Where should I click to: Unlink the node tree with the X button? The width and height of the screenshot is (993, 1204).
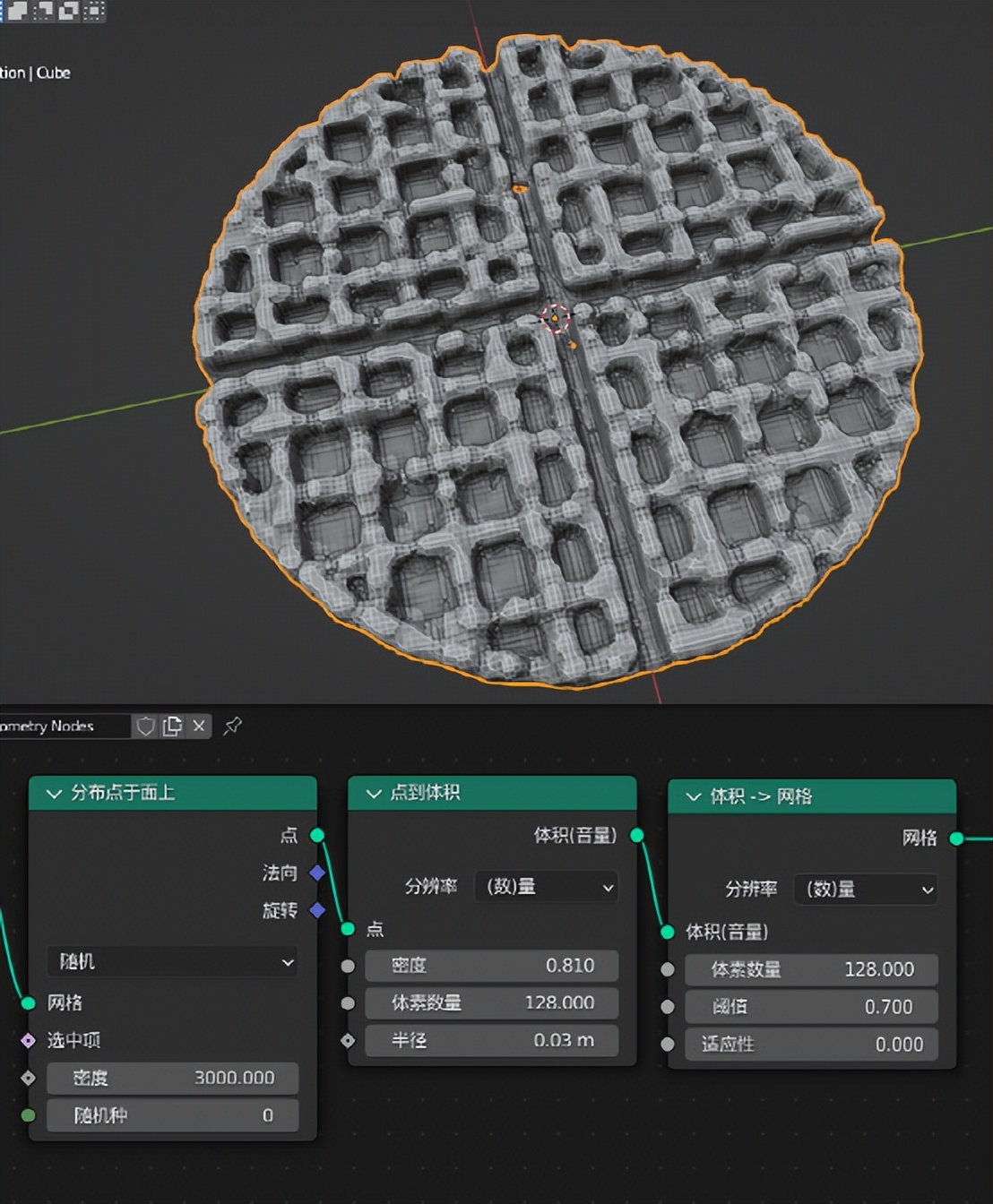coord(198,726)
